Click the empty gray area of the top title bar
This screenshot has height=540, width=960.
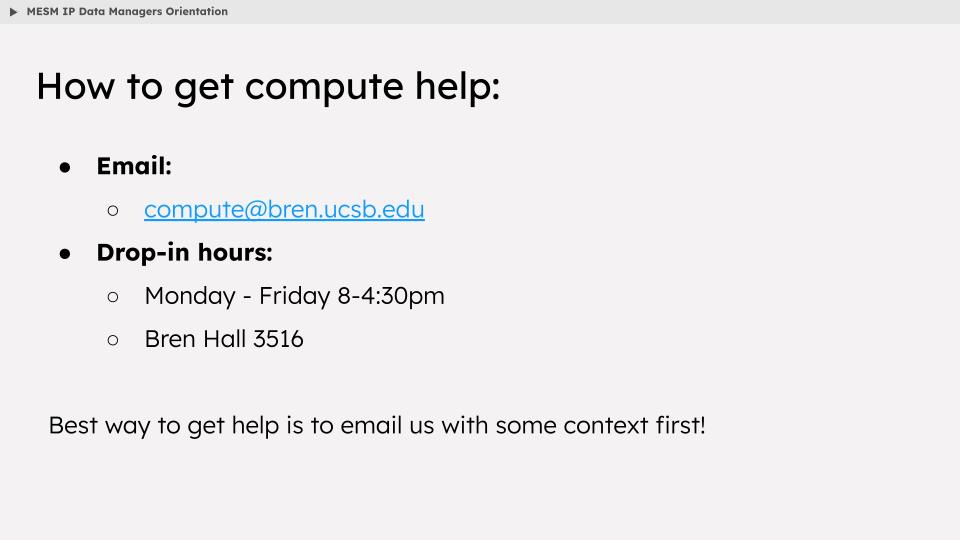(594, 12)
